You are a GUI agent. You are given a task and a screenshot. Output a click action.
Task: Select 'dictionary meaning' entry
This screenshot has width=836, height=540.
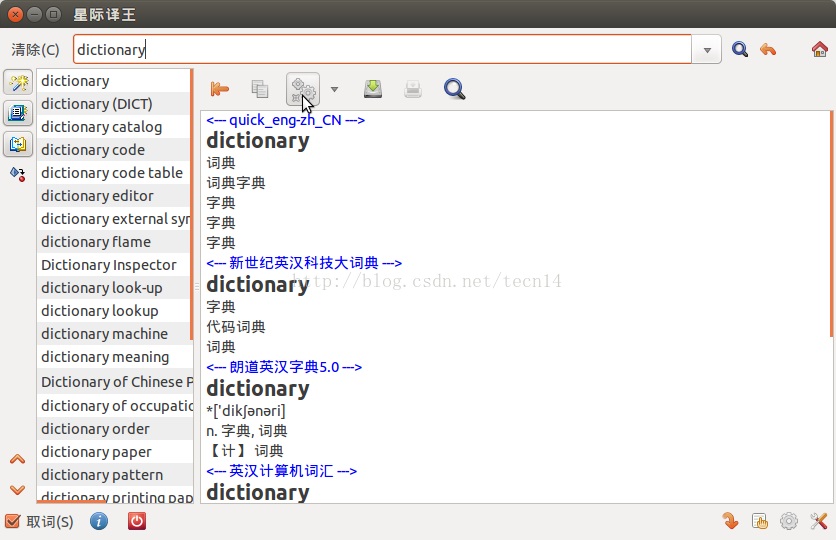113,357
